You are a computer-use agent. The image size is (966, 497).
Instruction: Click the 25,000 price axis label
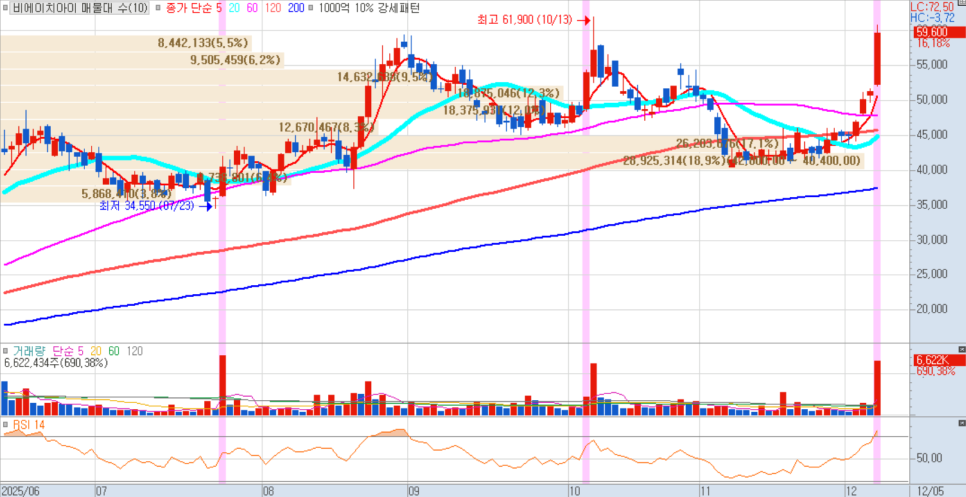932,275
